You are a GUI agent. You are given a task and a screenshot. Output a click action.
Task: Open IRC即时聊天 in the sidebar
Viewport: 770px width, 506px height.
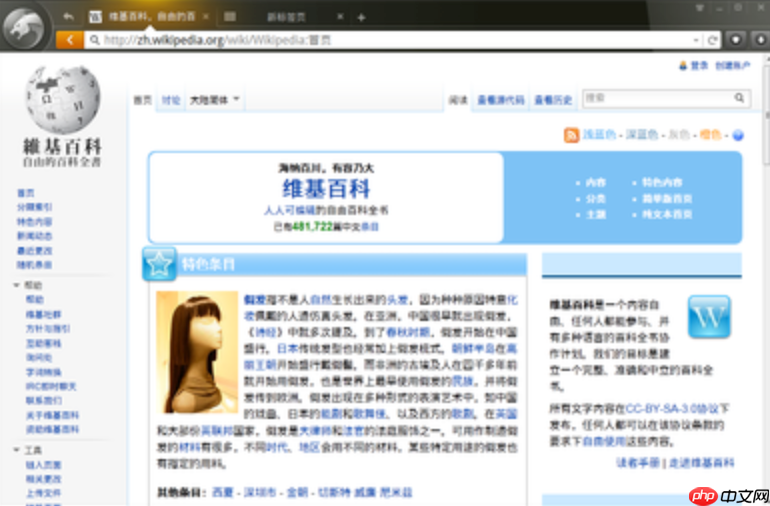51,386
